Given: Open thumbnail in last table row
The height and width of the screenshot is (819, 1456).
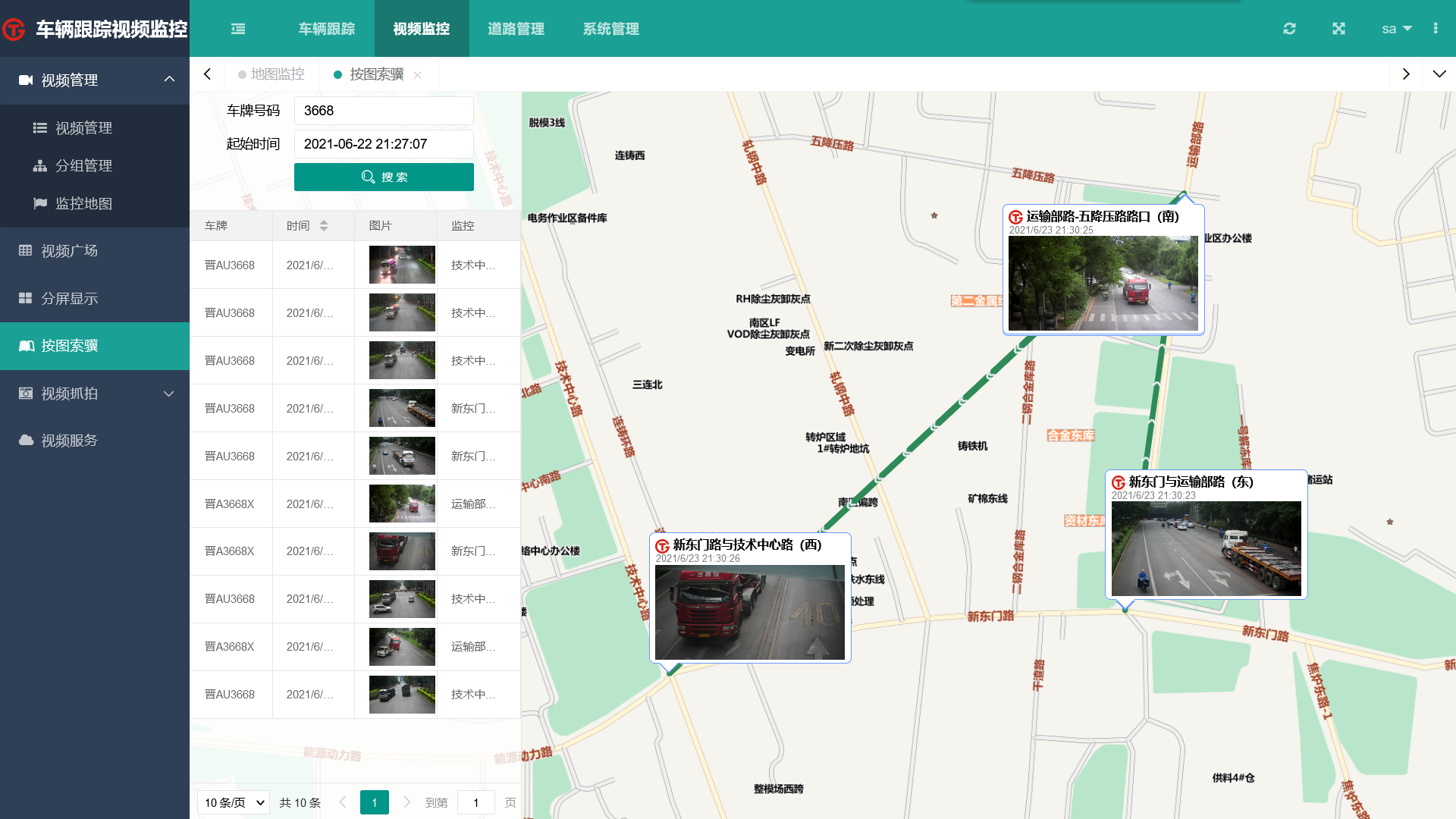Looking at the screenshot, I should 402,695.
